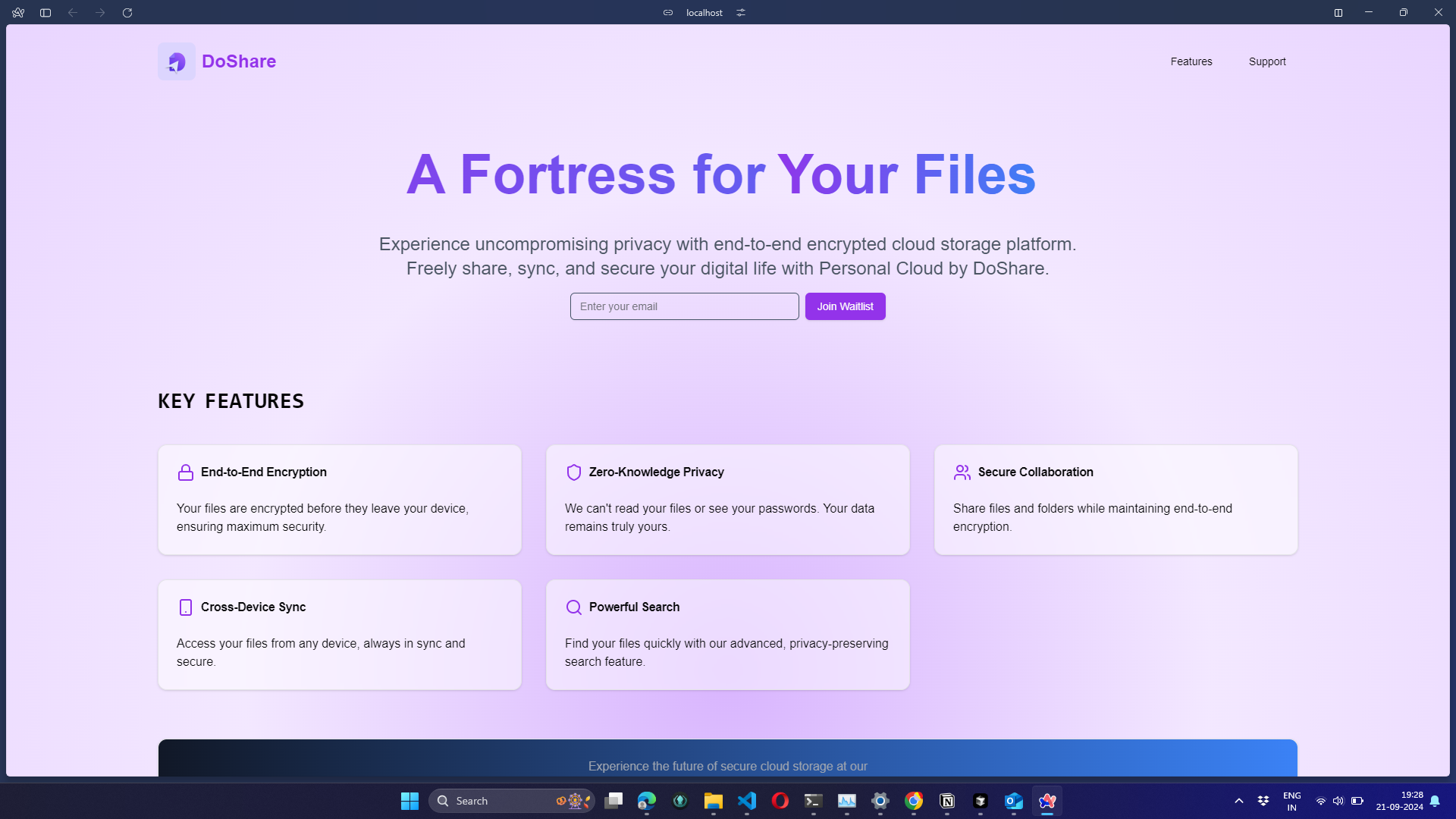Toggle the browser sidebar panel icon
1456x819 pixels.
pyautogui.click(x=45, y=13)
